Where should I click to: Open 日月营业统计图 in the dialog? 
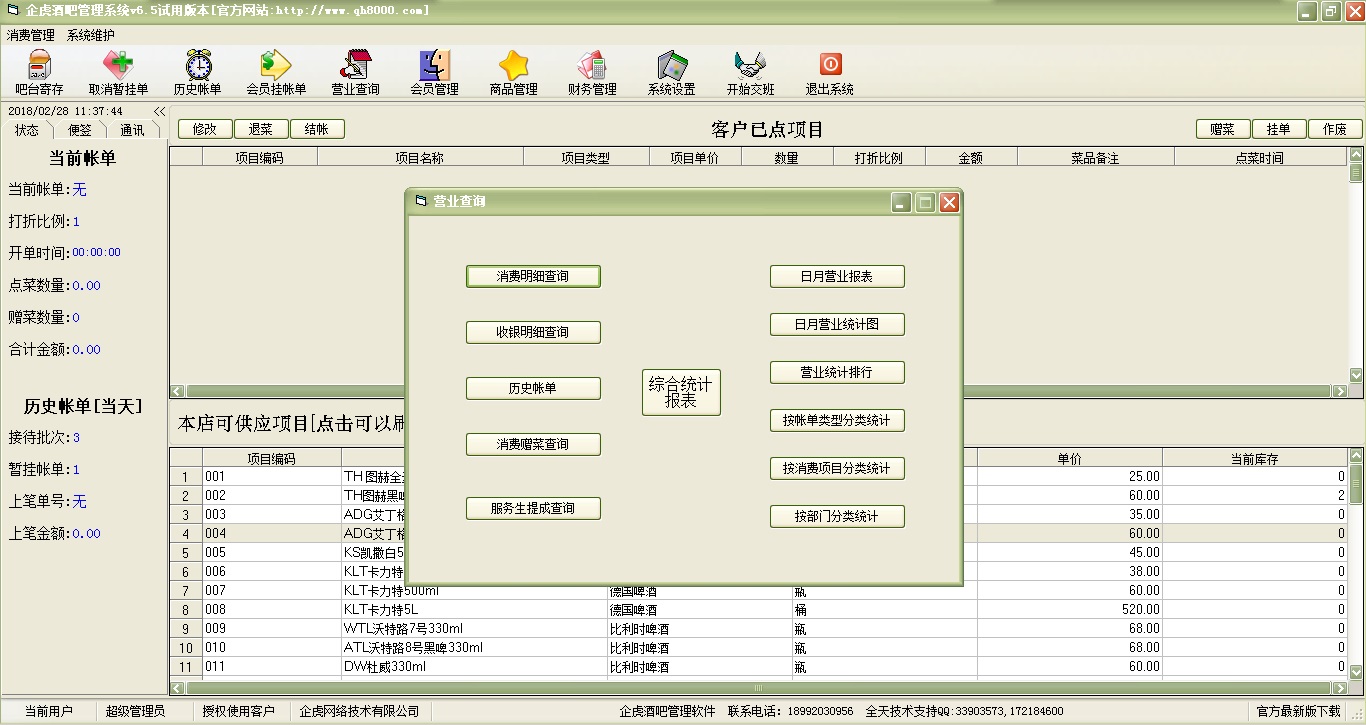837,324
